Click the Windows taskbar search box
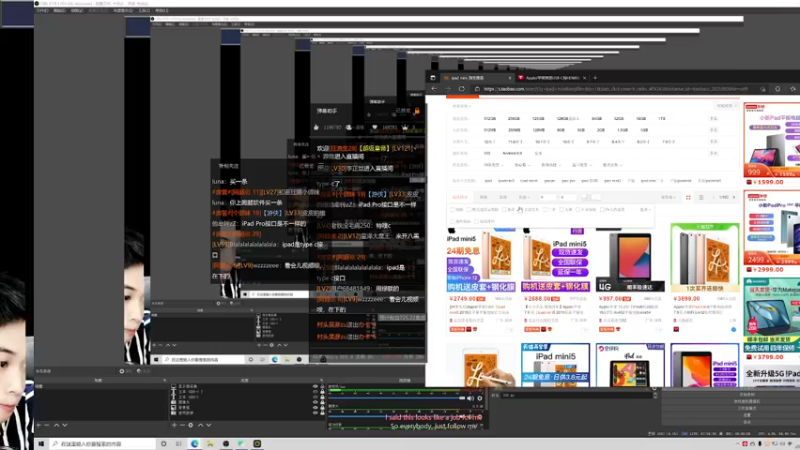The width and height of the screenshot is (800, 450). click(104, 444)
